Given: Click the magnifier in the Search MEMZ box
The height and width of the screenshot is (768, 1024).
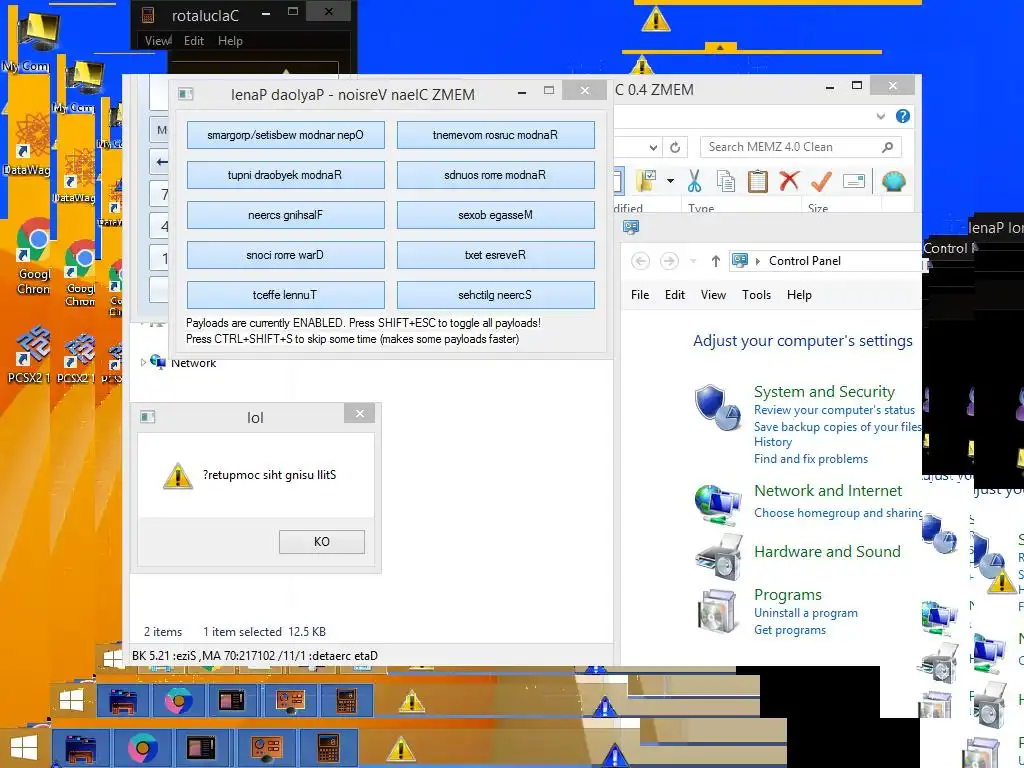Looking at the screenshot, I should coord(887,147).
